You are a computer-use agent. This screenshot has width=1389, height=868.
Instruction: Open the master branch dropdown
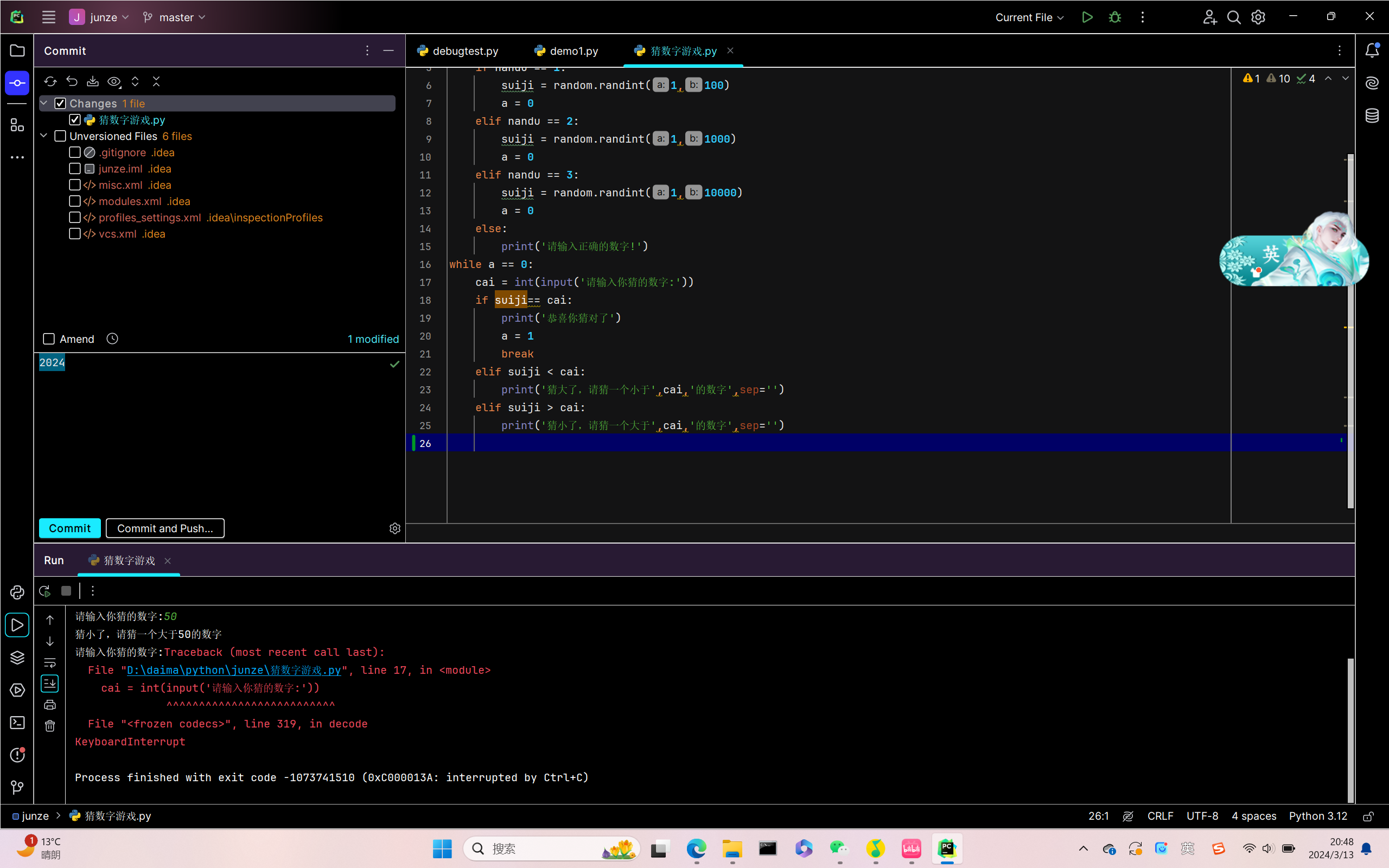coord(174,17)
